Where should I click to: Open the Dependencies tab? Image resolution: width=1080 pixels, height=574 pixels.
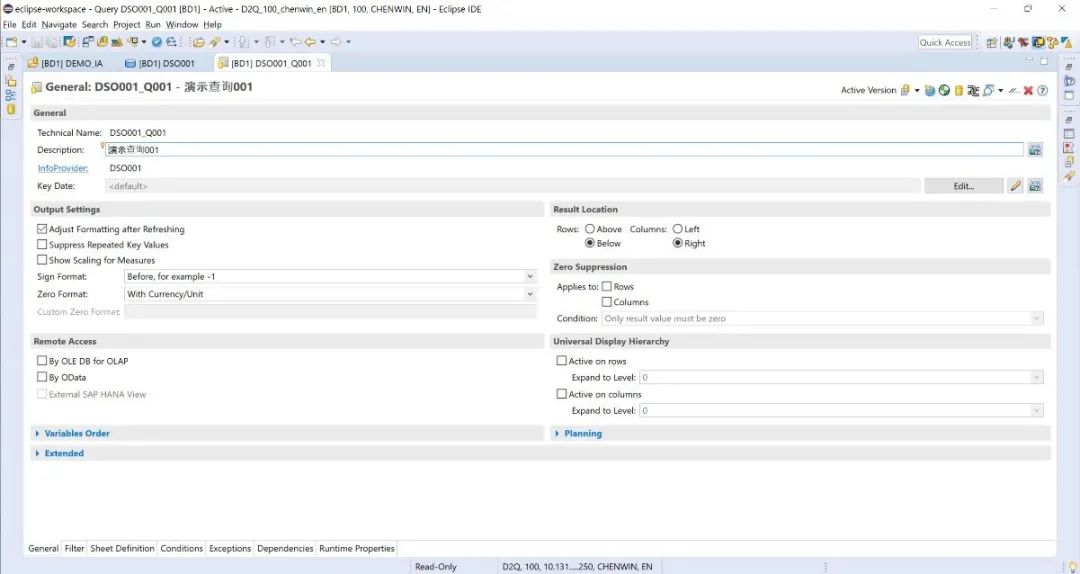285,549
